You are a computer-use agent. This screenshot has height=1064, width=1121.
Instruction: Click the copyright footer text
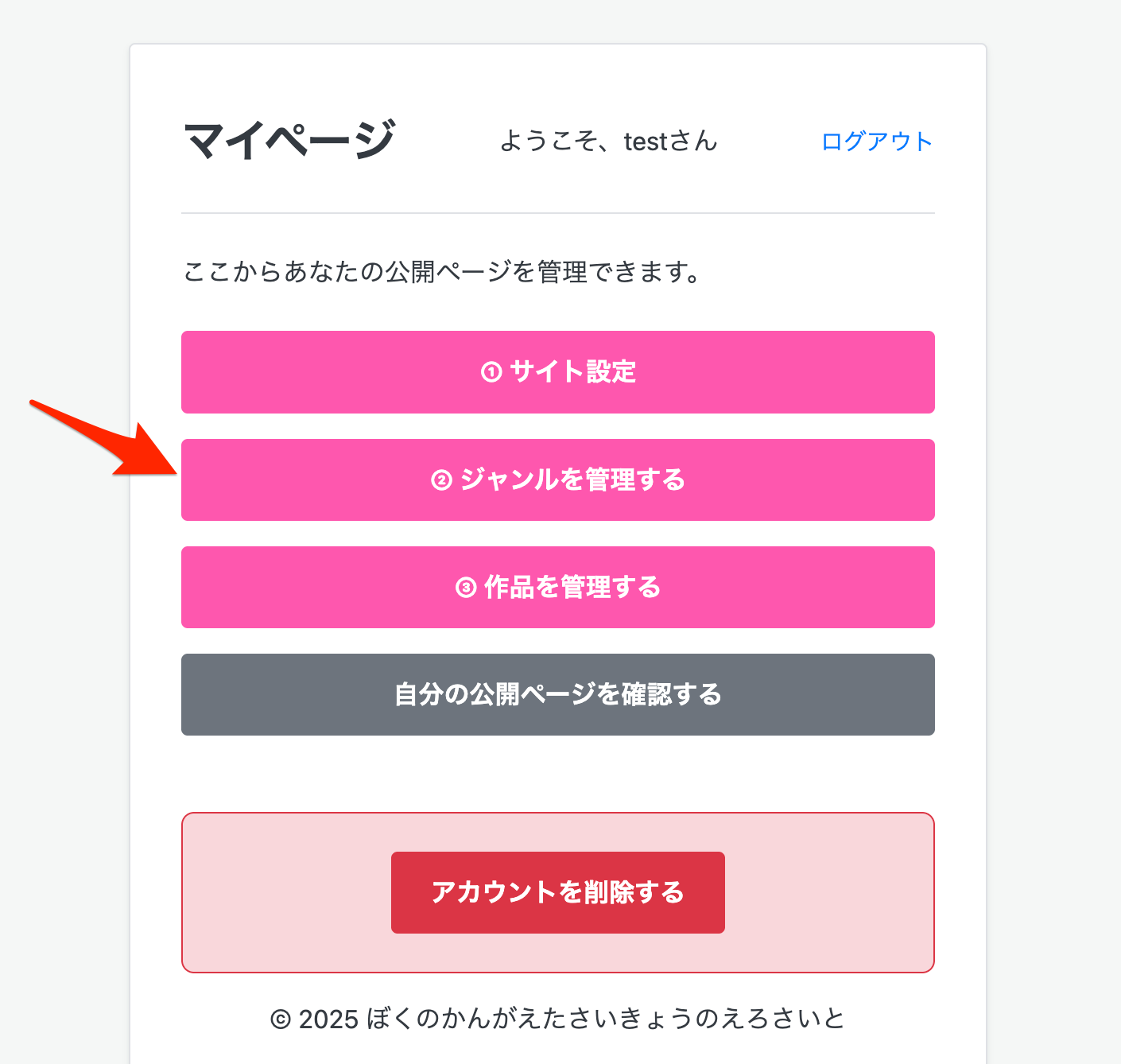(558, 1018)
